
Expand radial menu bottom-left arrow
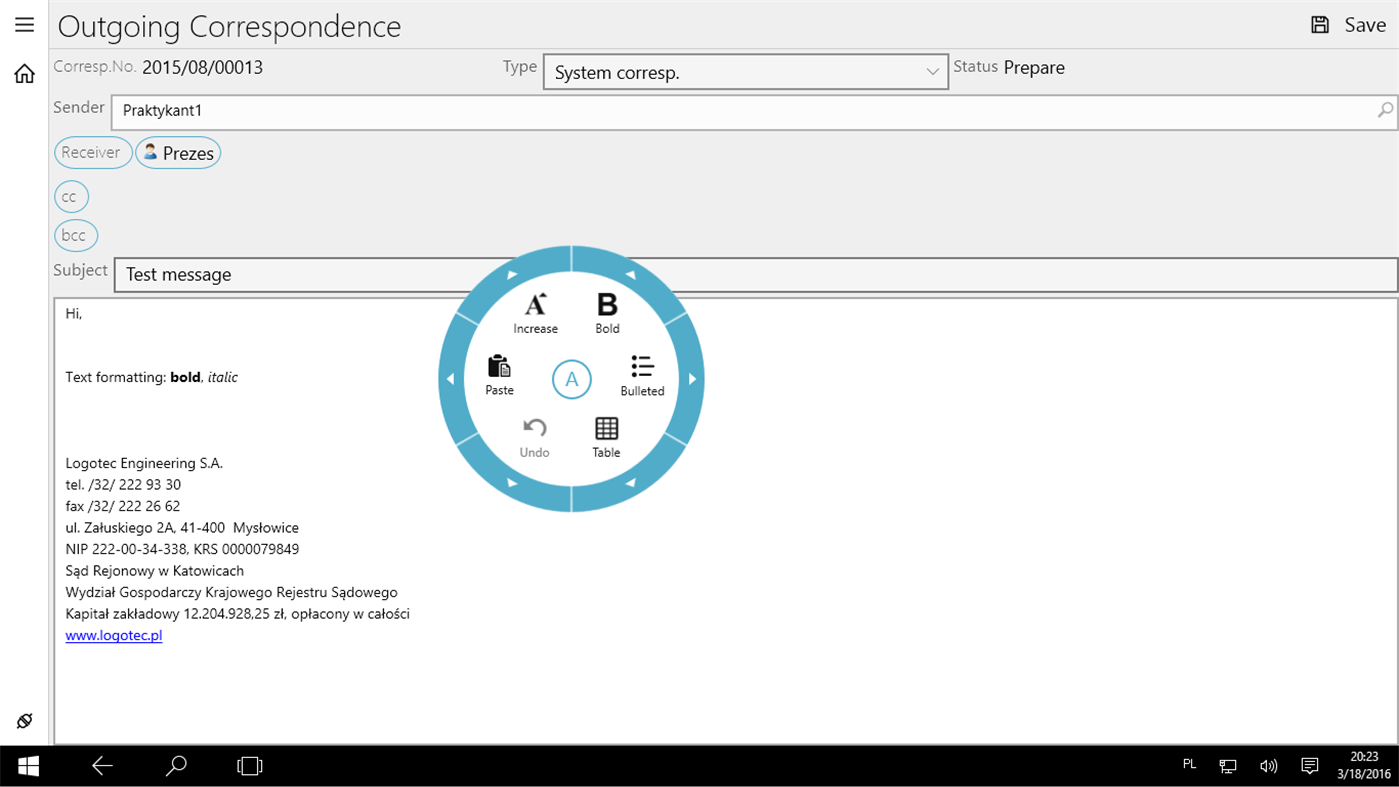512,483
